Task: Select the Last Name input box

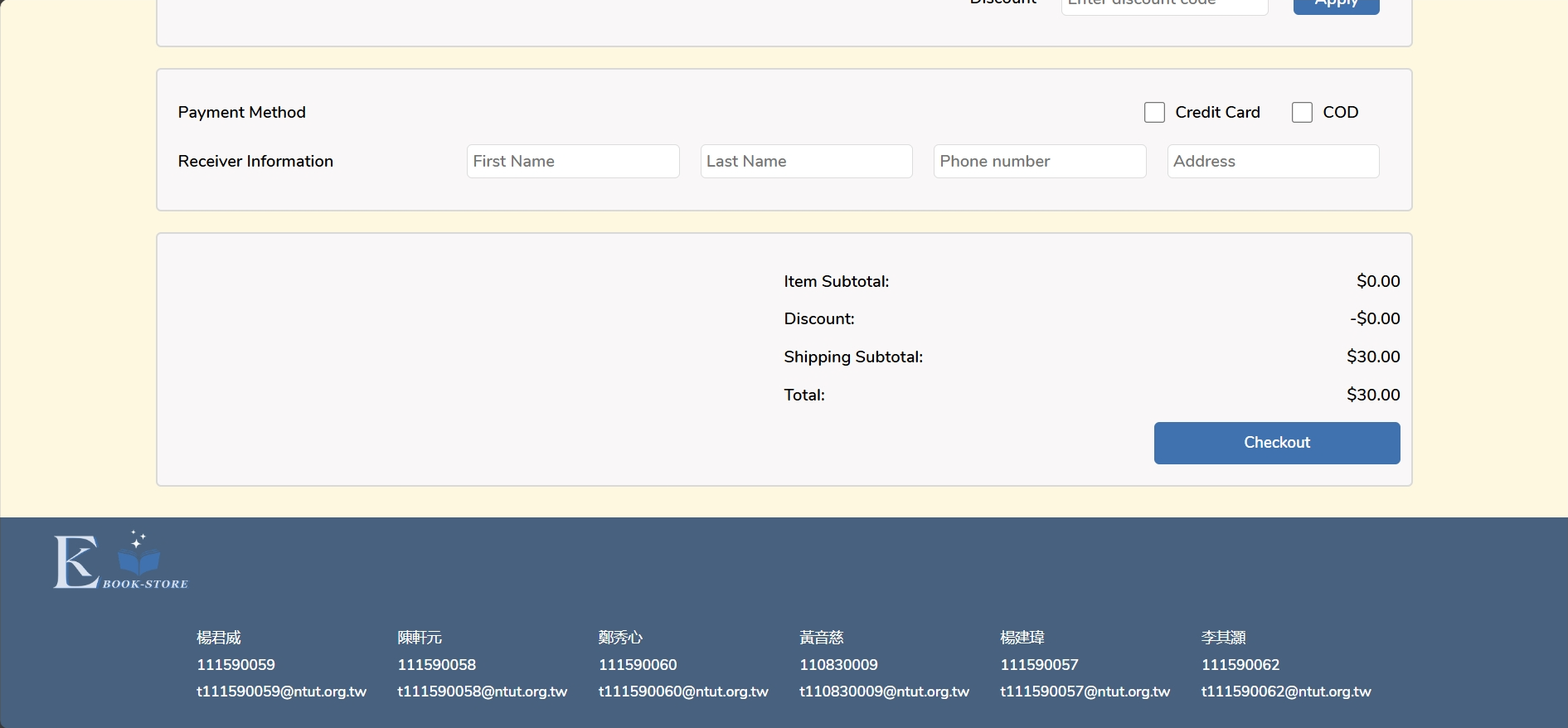Action: (x=806, y=162)
